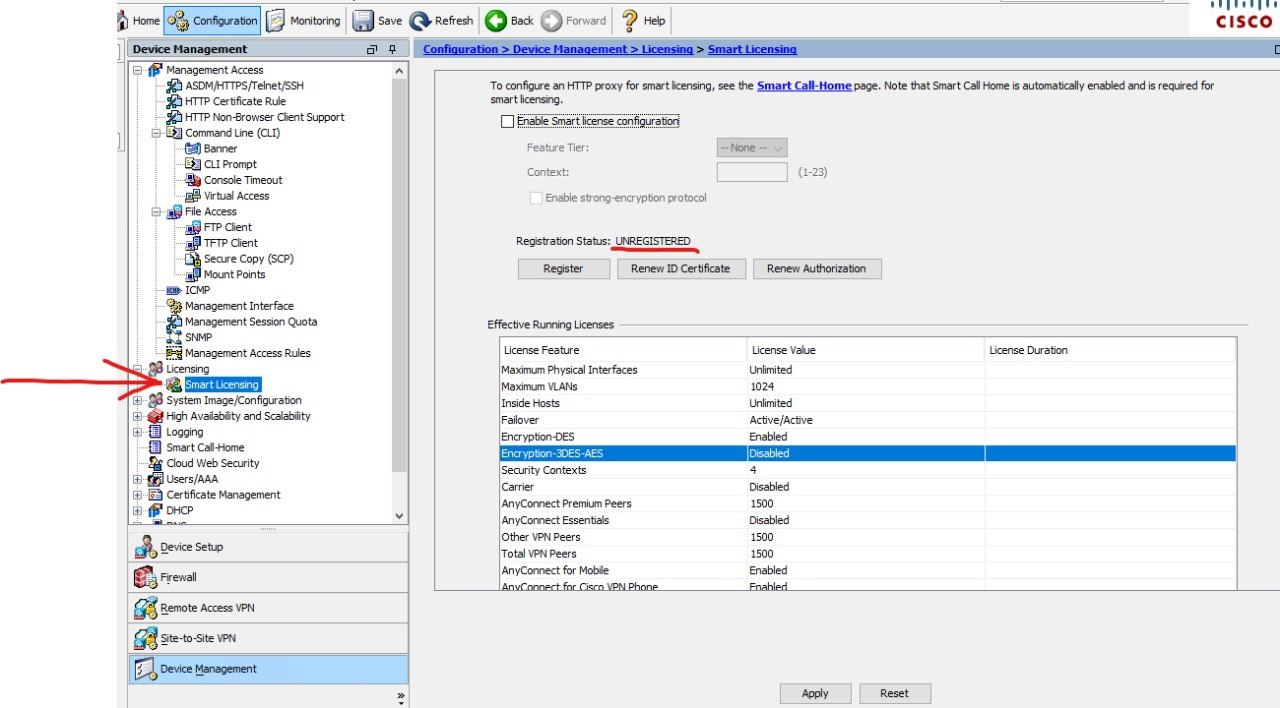Click the green Back arrow
This screenshot has height=708, width=1280.
495,20
